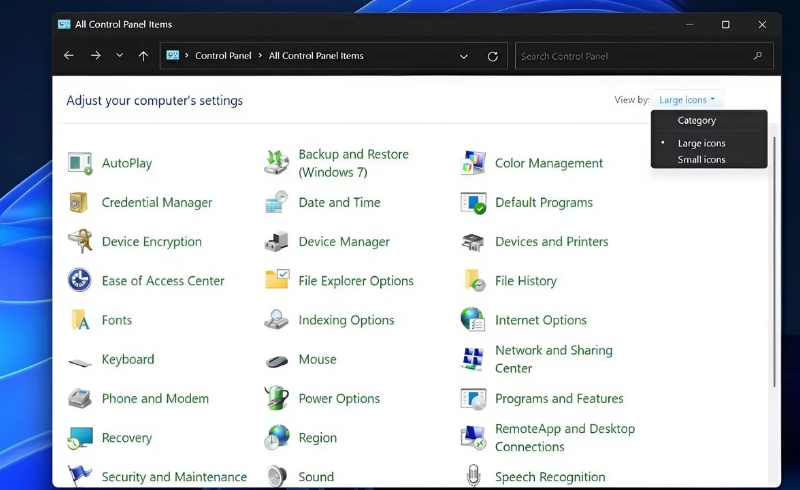
Task: Open the File History text link
Action: pos(526,281)
